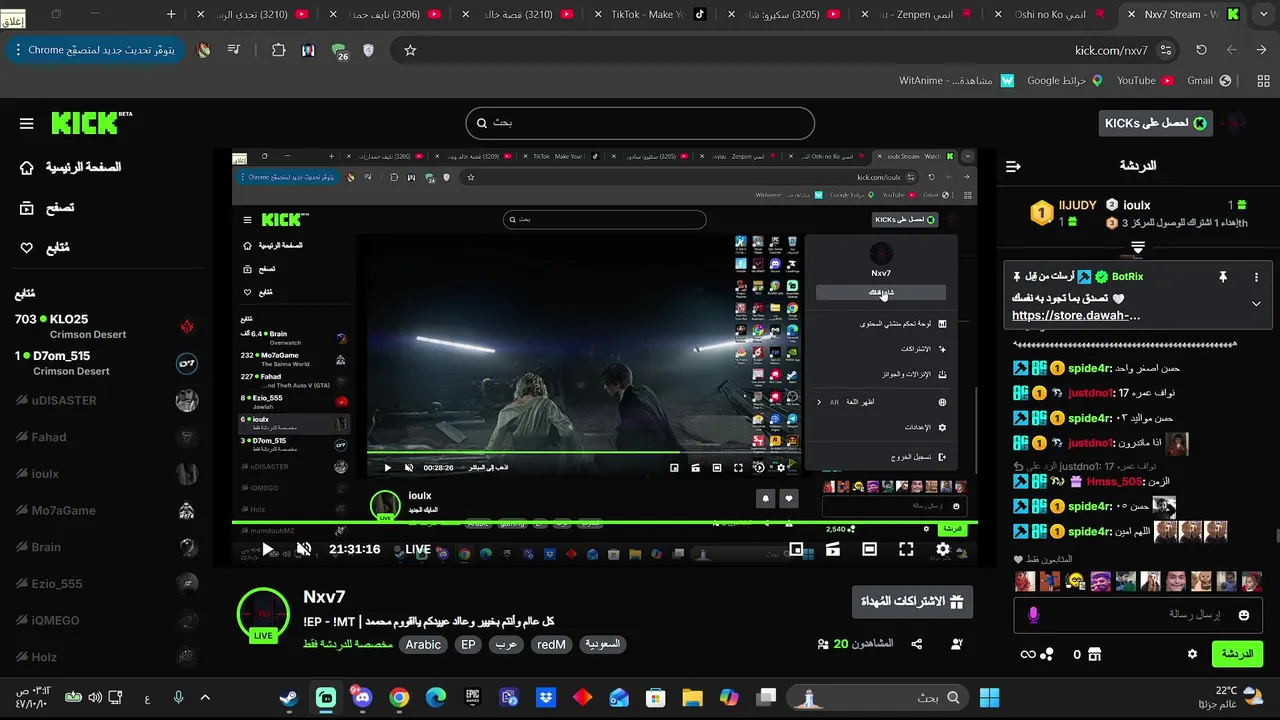Open الصفحة الرئيسية home icon in sidebar
This screenshot has height=720, width=1280.
(x=27, y=168)
